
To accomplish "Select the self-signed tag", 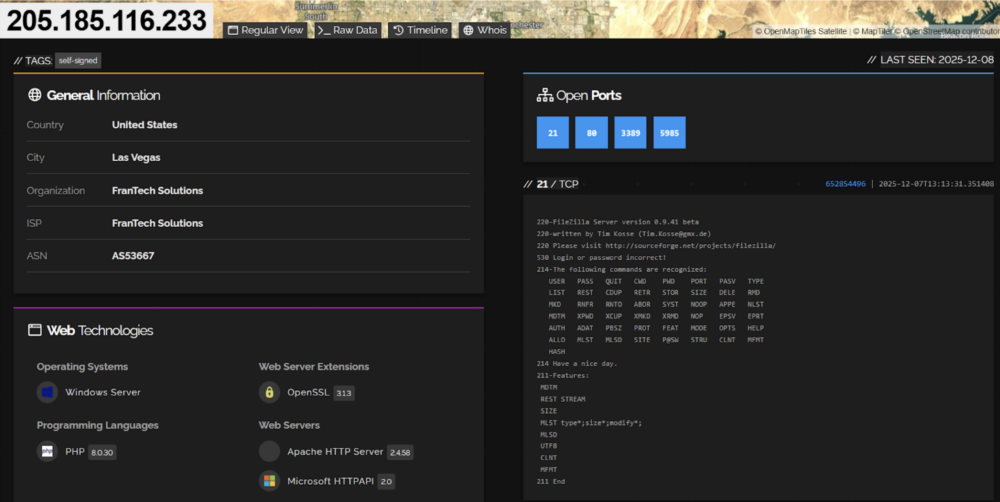I will pos(78,61).
